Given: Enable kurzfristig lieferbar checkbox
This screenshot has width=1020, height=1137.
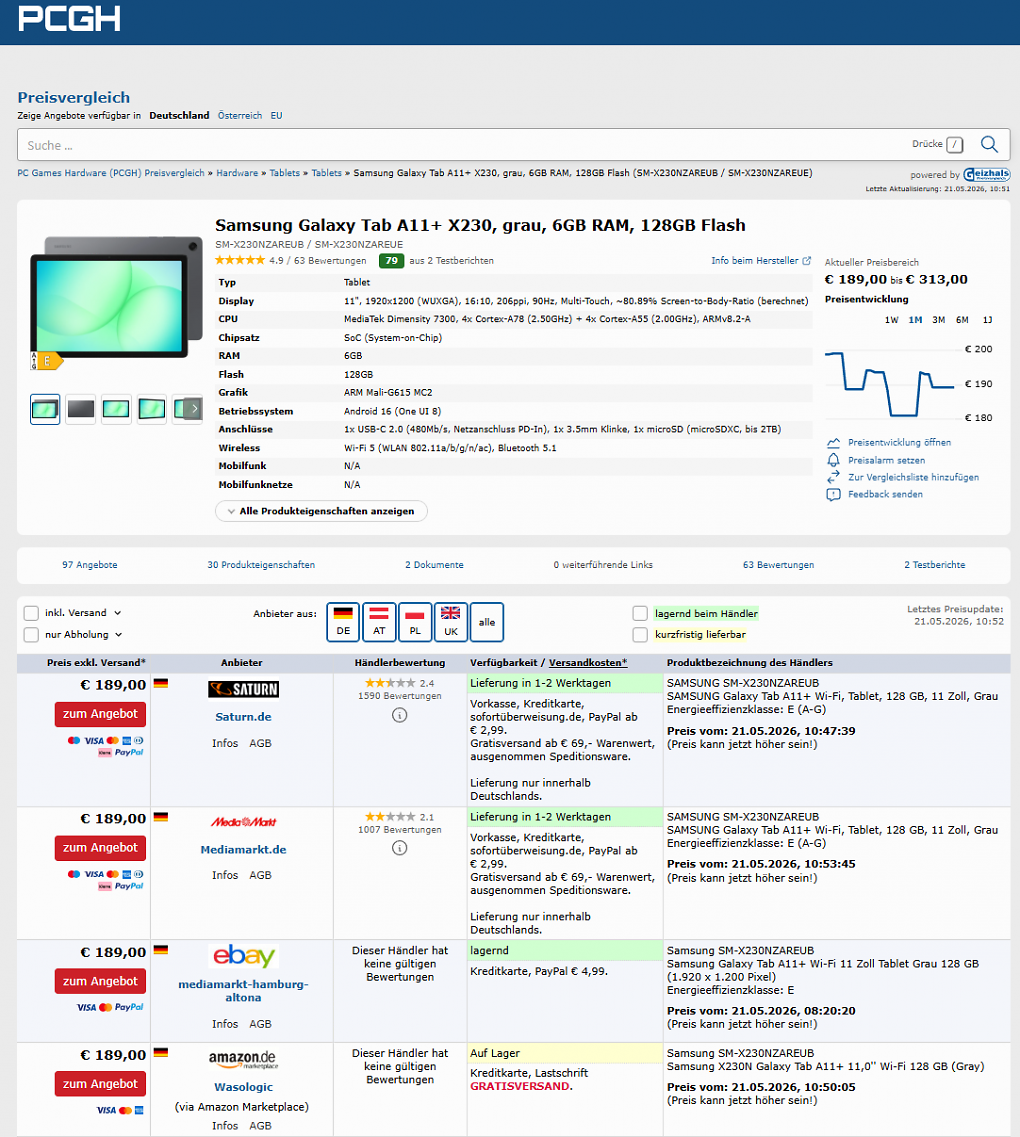Looking at the screenshot, I should point(640,634).
